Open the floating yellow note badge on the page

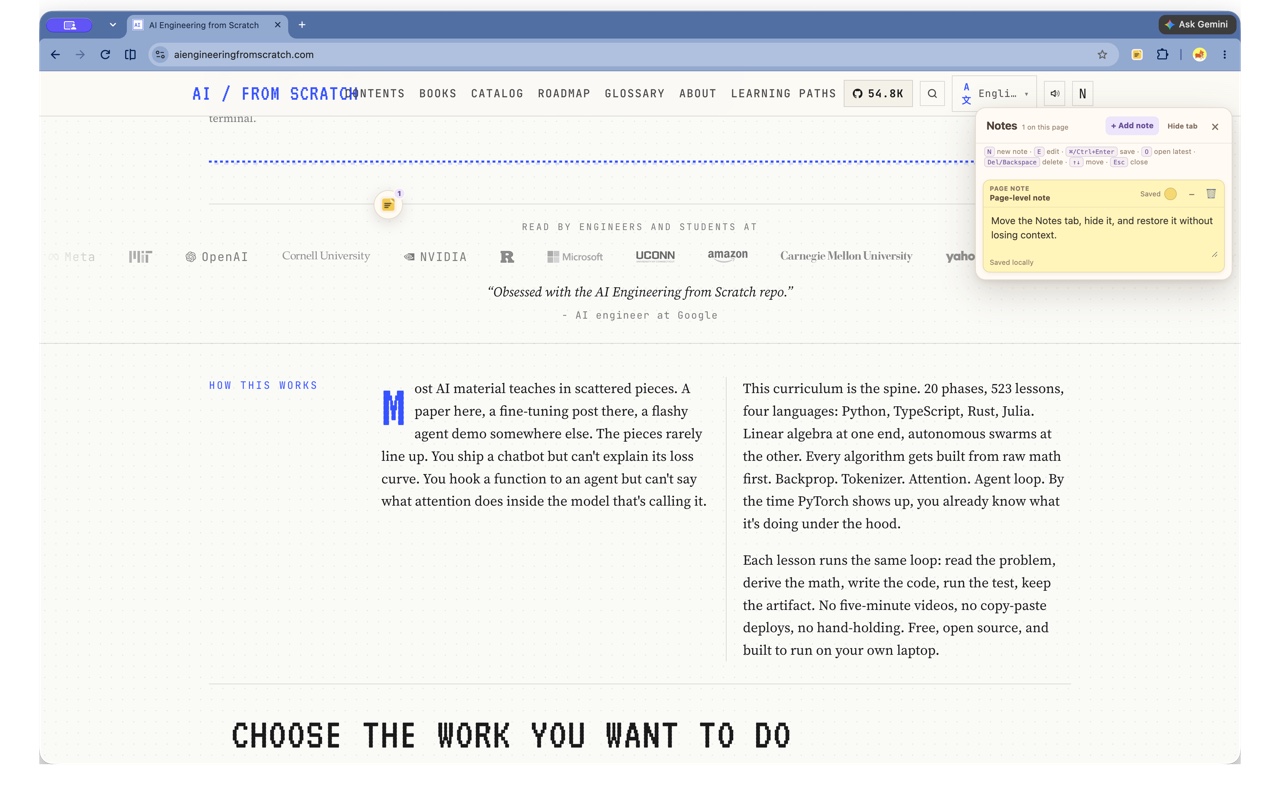click(388, 205)
